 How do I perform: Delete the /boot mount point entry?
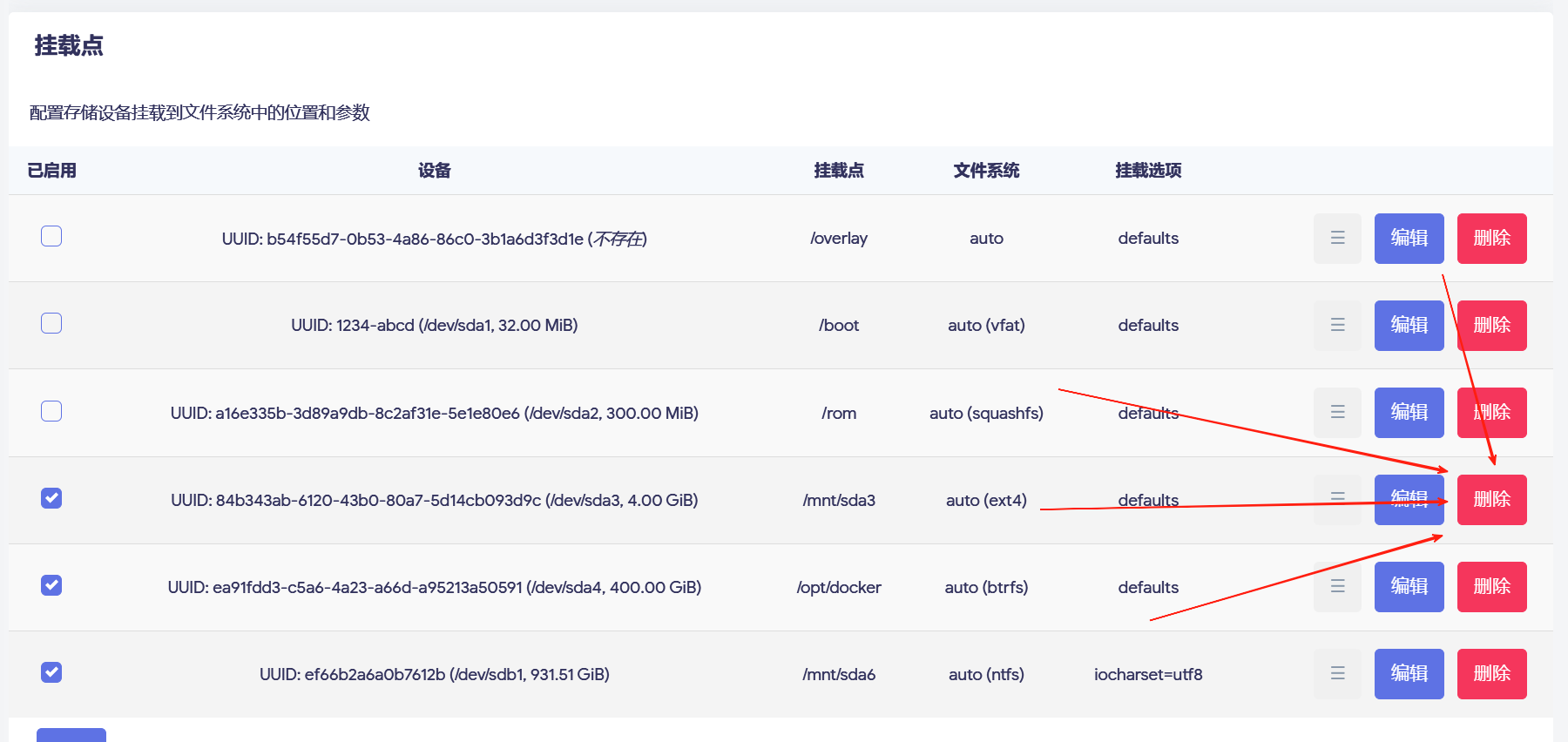tap(1491, 325)
